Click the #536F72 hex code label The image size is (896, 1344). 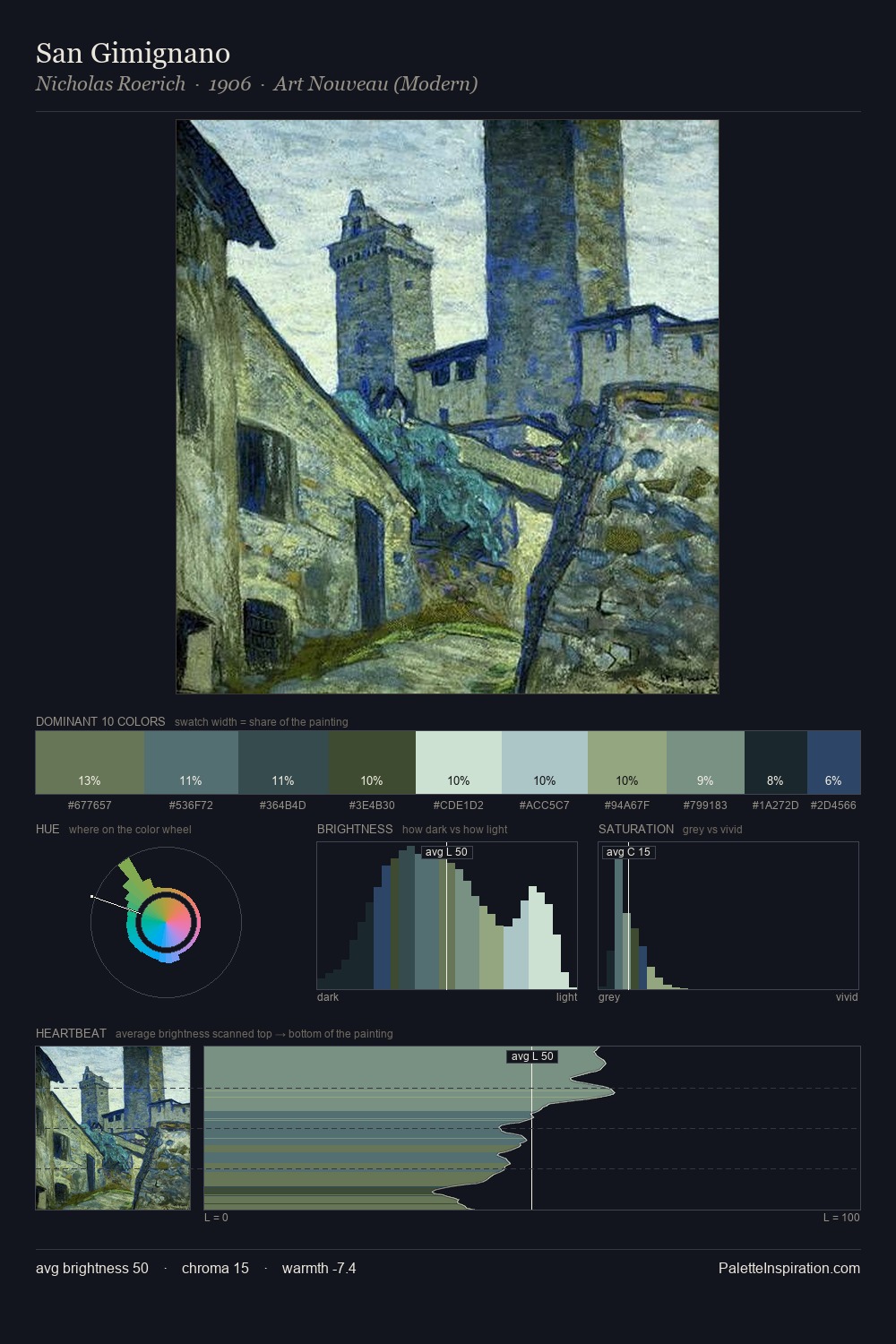191,806
